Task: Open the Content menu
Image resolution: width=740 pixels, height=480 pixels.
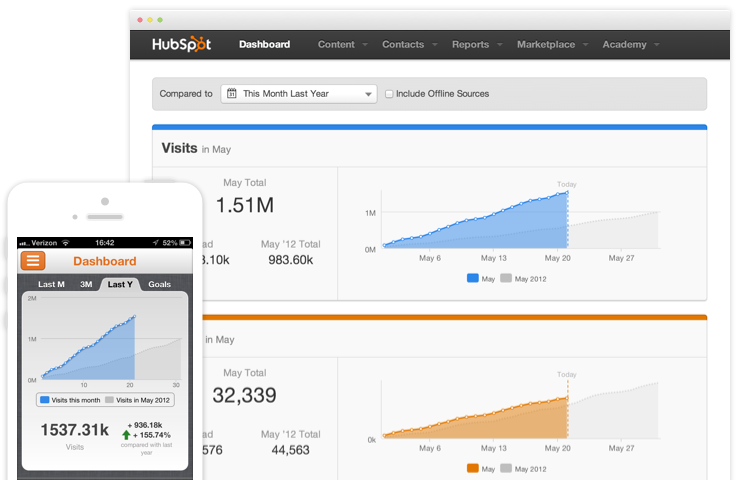Action: tap(336, 44)
